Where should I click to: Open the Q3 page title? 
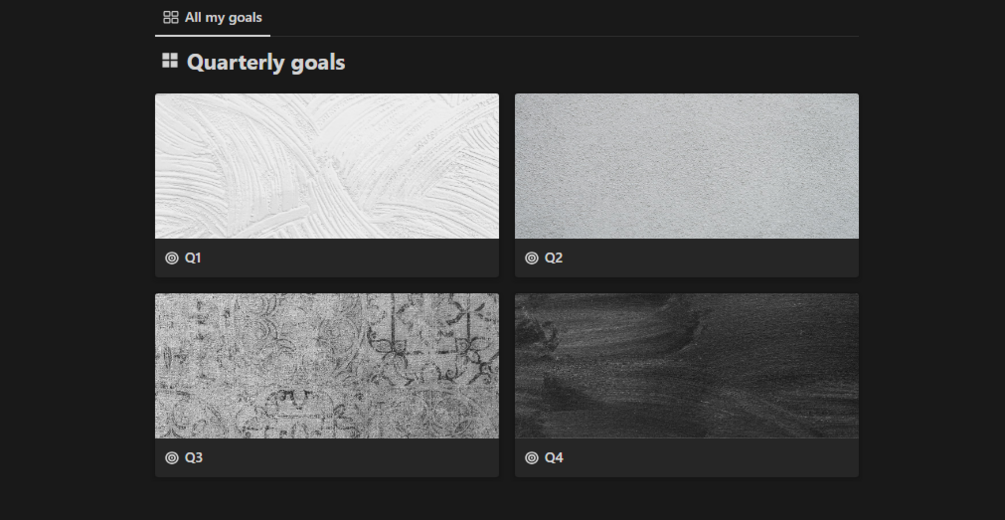tap(194, 458)
